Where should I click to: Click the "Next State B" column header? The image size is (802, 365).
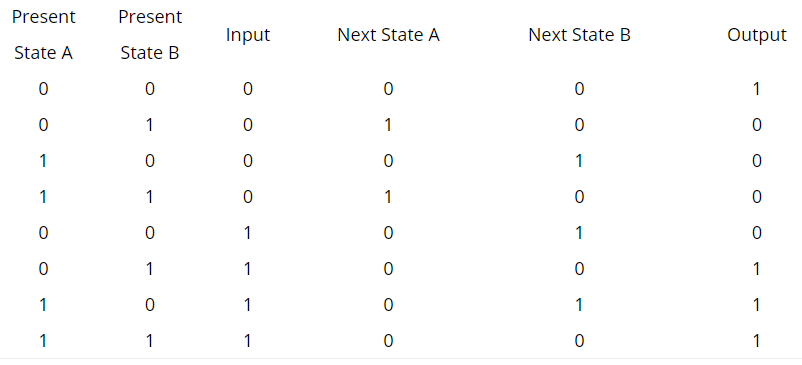pos(579,35)
